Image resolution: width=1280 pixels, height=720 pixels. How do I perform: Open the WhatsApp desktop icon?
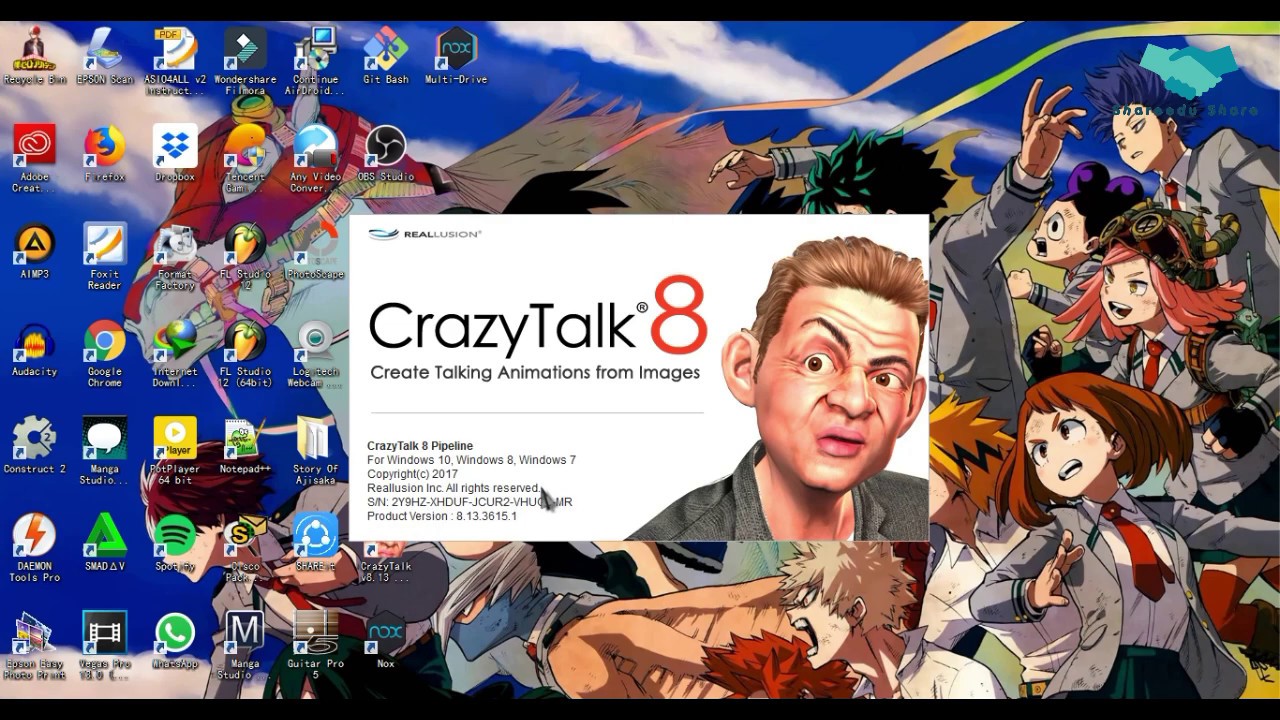[x=175, y=640]
